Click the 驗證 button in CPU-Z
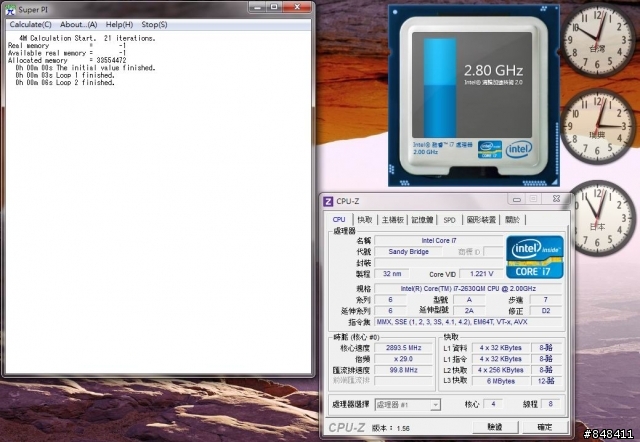This screenshot has width=640, height=442. coord(495,427)
